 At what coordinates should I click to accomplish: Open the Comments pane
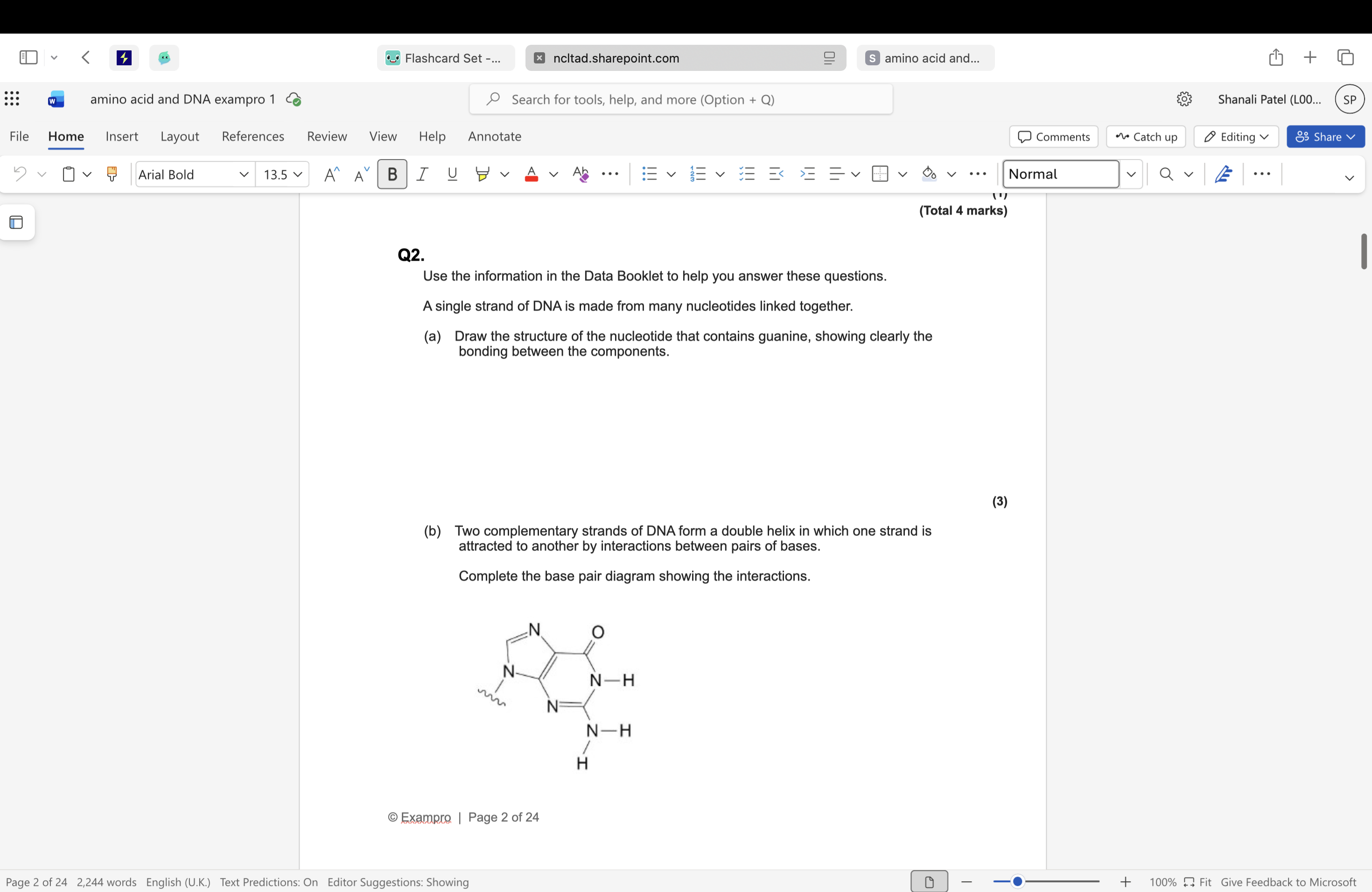(x=1053, y=137)
